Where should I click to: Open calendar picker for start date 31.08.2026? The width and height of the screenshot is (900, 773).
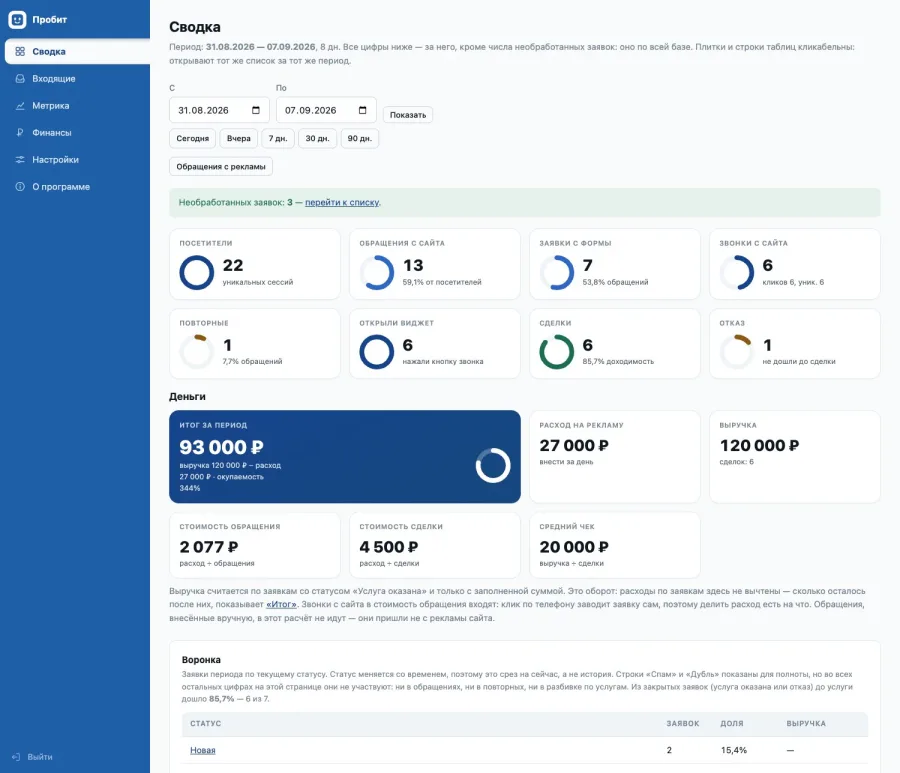click(256, 110)
